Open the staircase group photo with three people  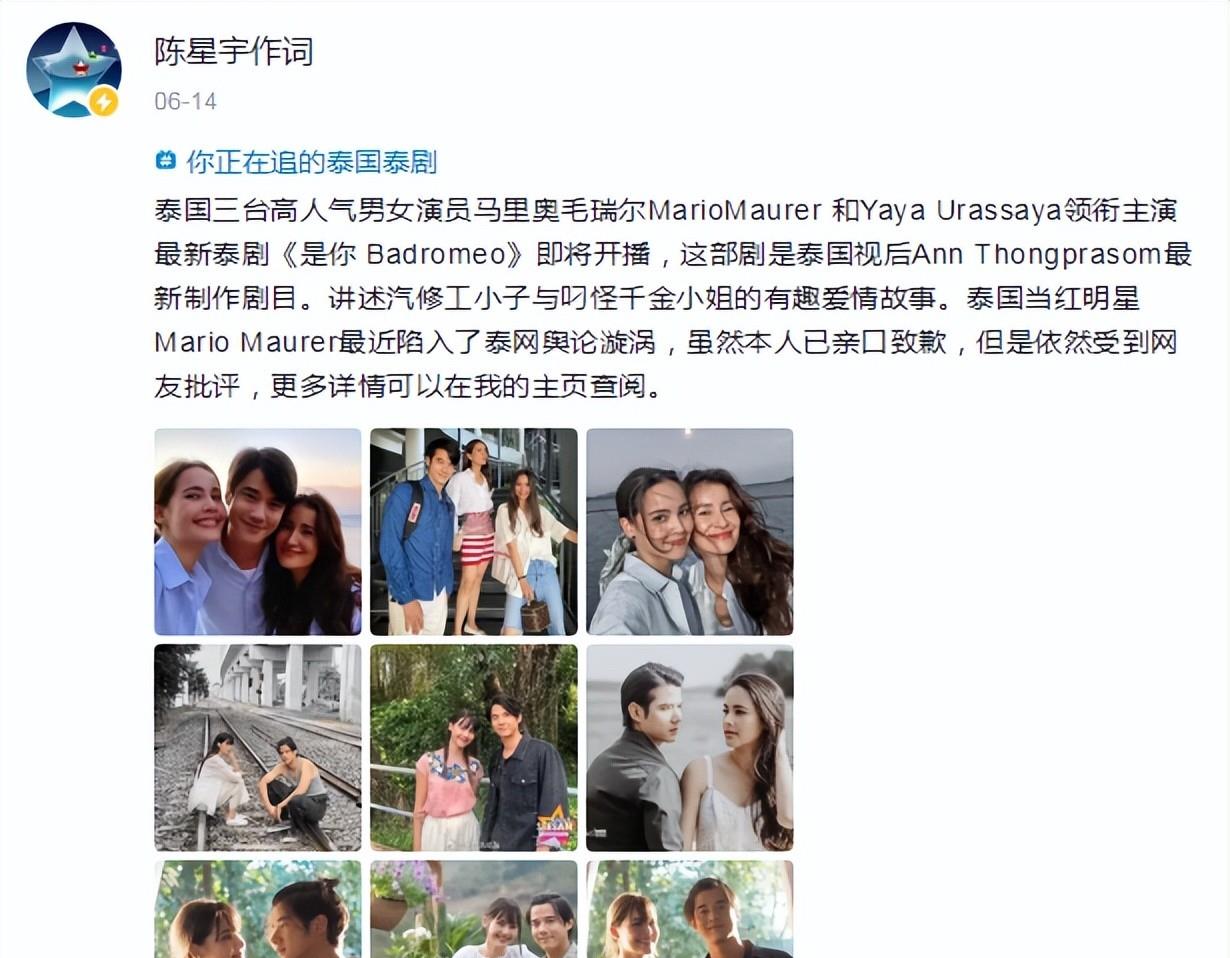[474, 532]
